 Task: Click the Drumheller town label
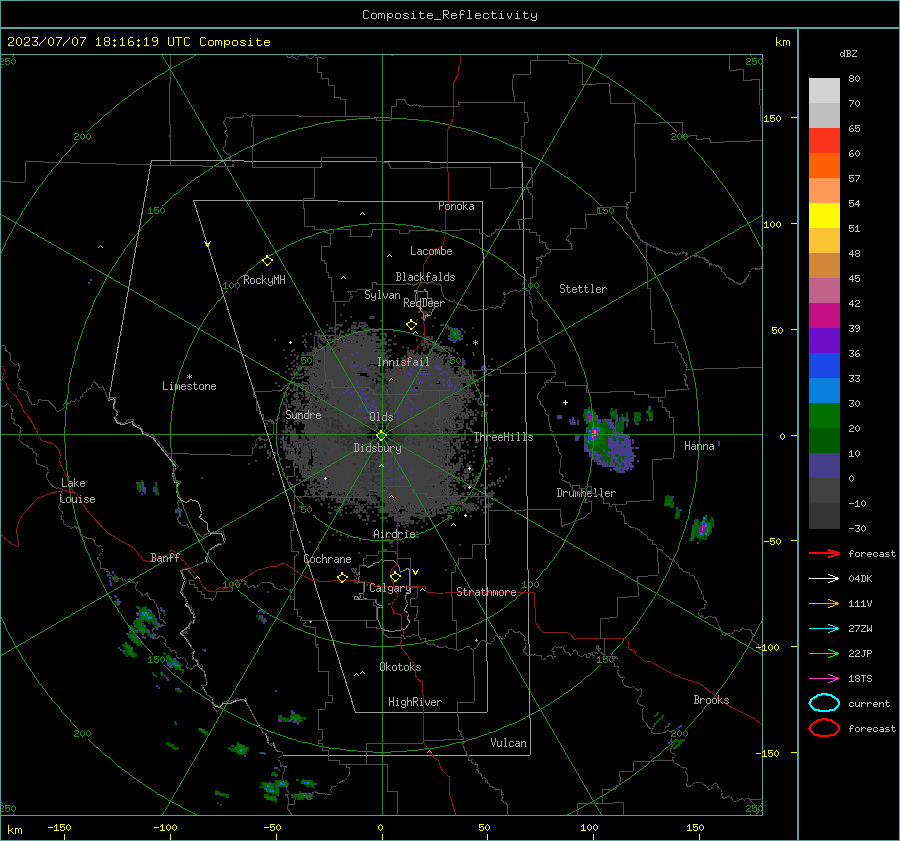586,493
